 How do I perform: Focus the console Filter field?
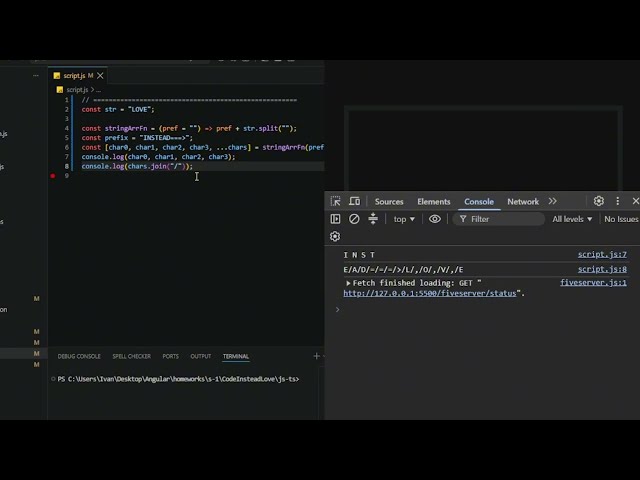[x=499, y=219]
